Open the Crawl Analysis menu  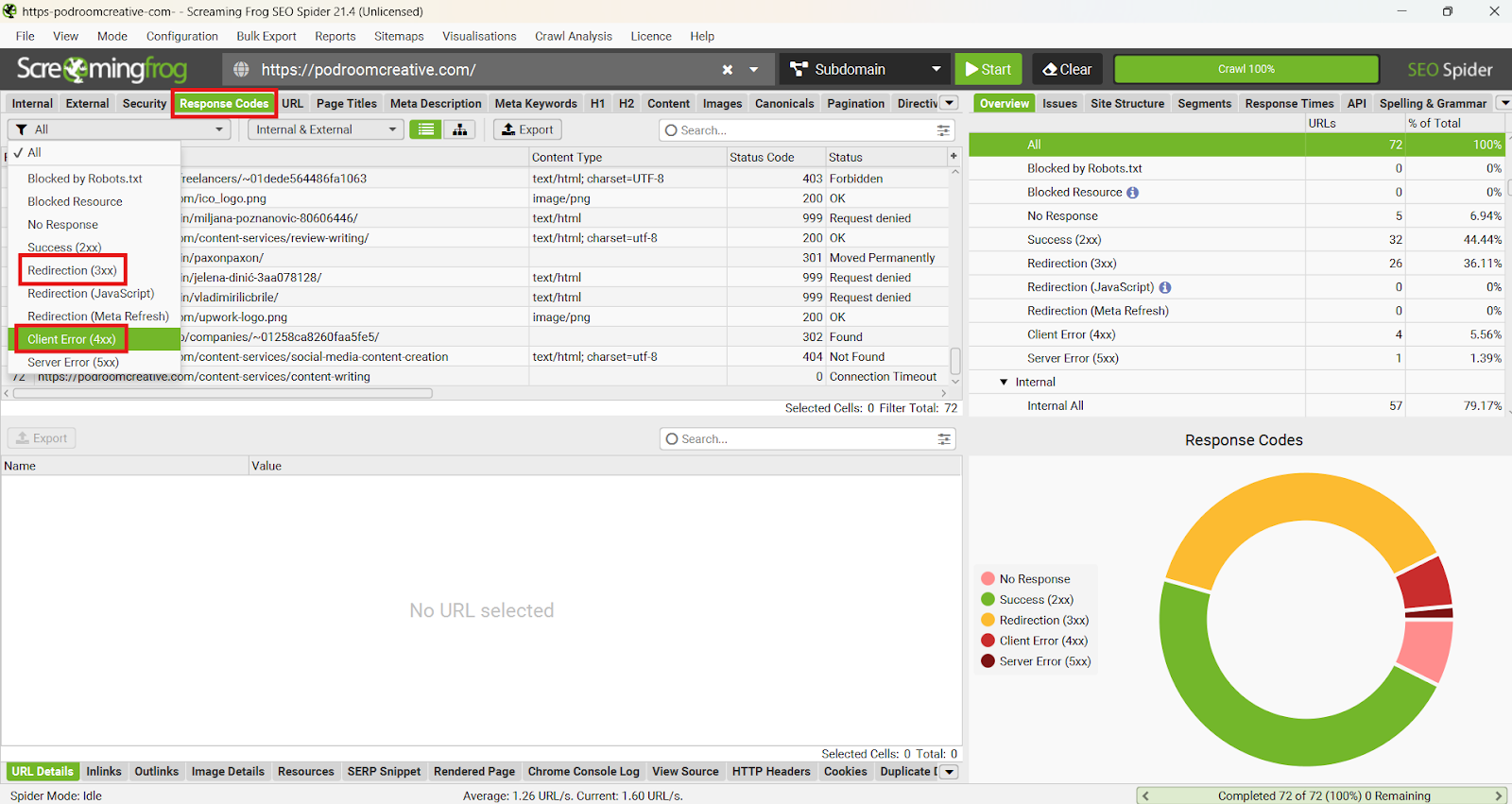(x=574, y=36)
